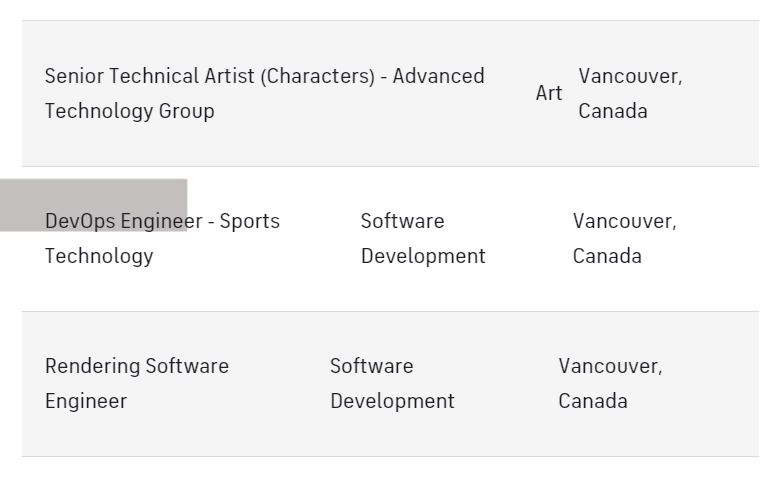Select Vancouver, Canada in the DevOps Engineer row
Image resolution: width=780 pixels, height=484 pixels.
[x=624, y=238]
